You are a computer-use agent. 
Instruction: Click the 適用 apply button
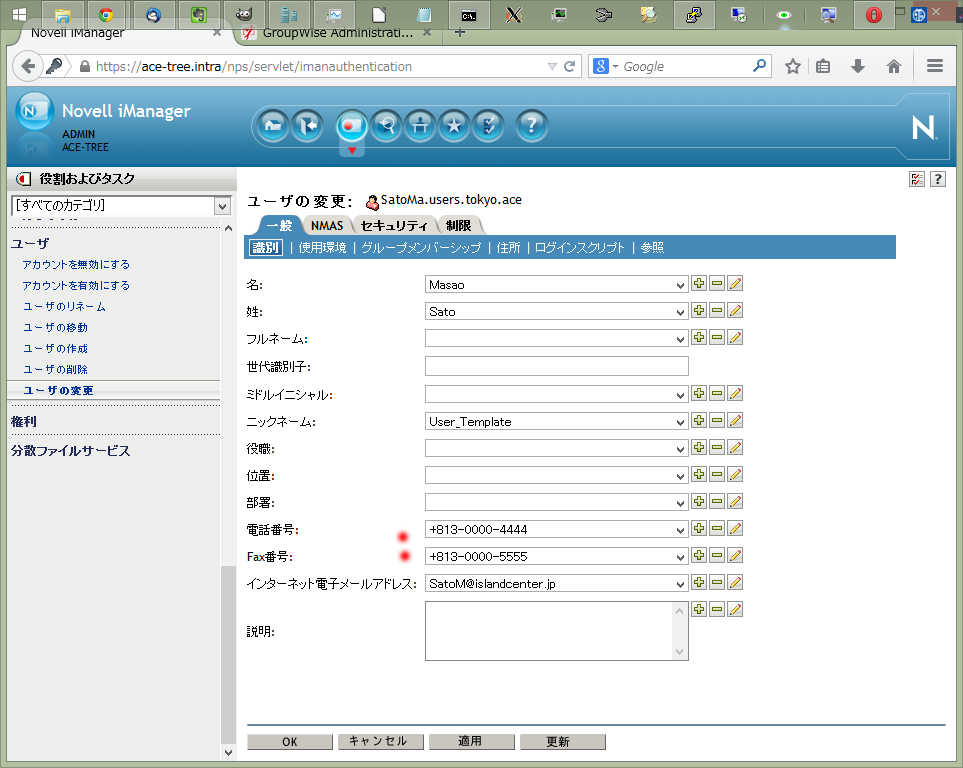pos(472,742)
